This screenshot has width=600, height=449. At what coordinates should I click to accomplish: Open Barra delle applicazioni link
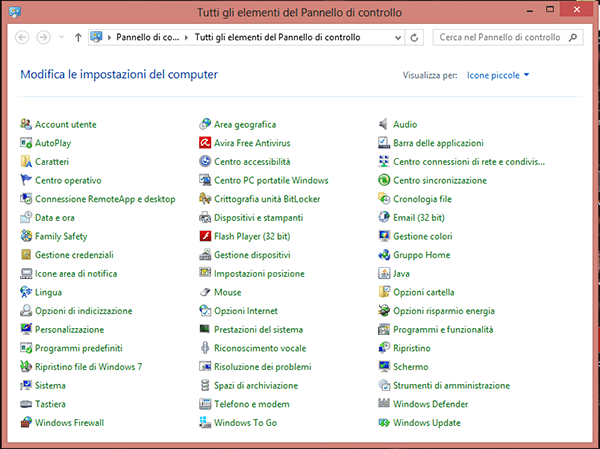(438, 143)
